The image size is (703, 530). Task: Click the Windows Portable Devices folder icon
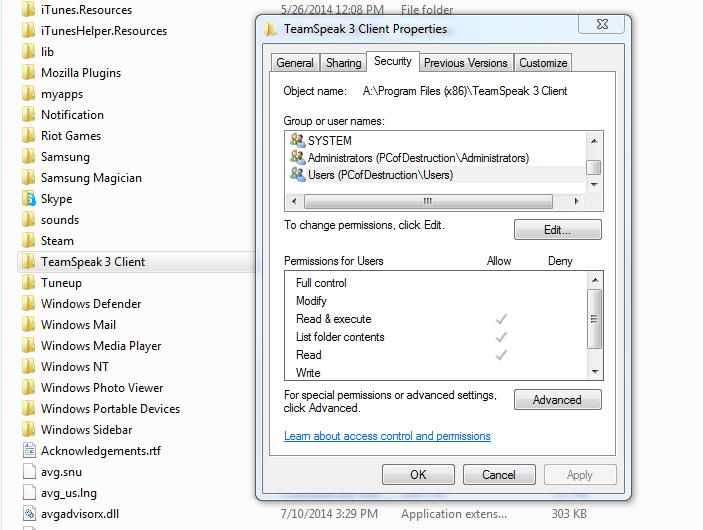pyautogui.click(x=29, y=408)
